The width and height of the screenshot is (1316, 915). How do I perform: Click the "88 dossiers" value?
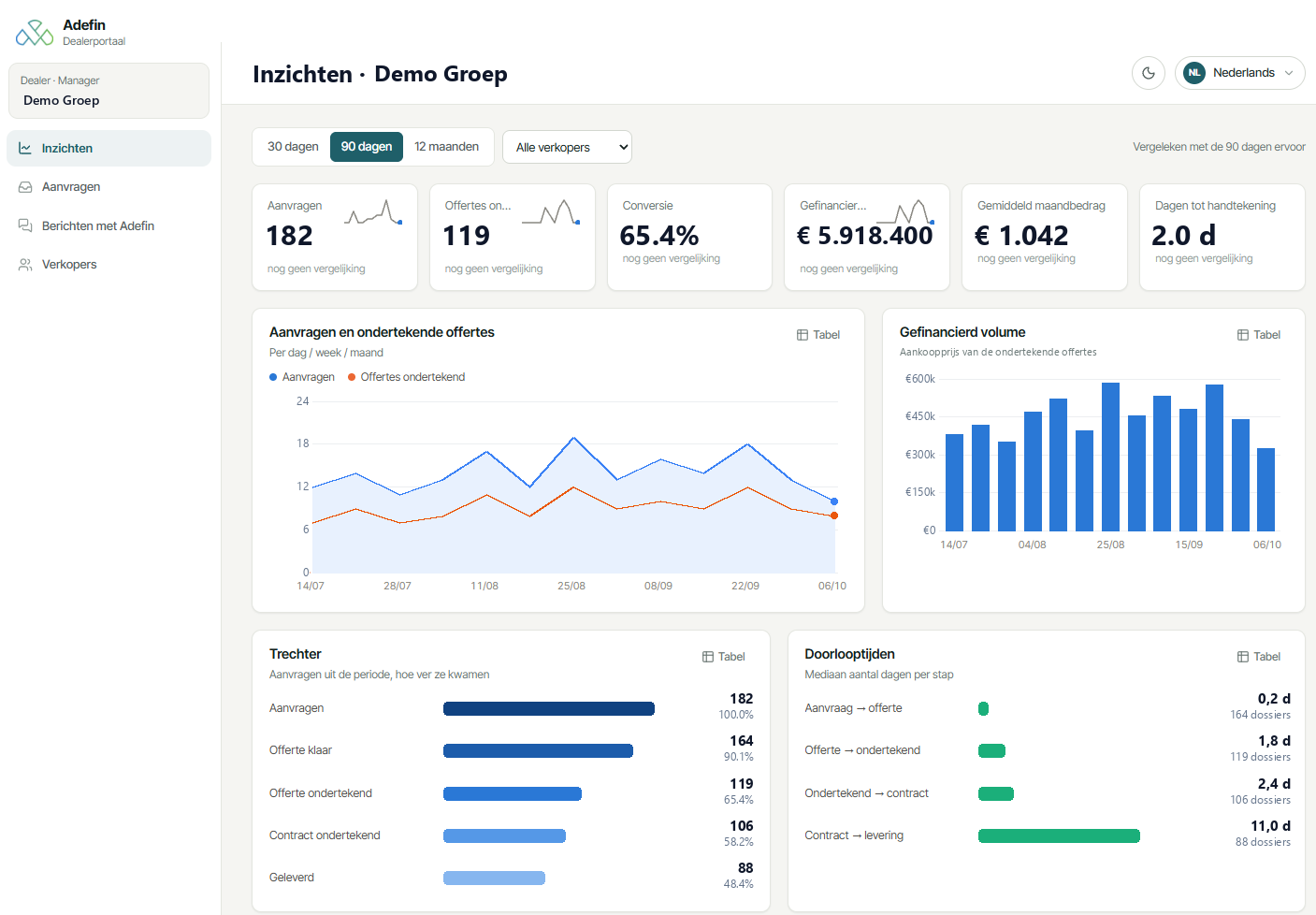[x=1263, y=842]
